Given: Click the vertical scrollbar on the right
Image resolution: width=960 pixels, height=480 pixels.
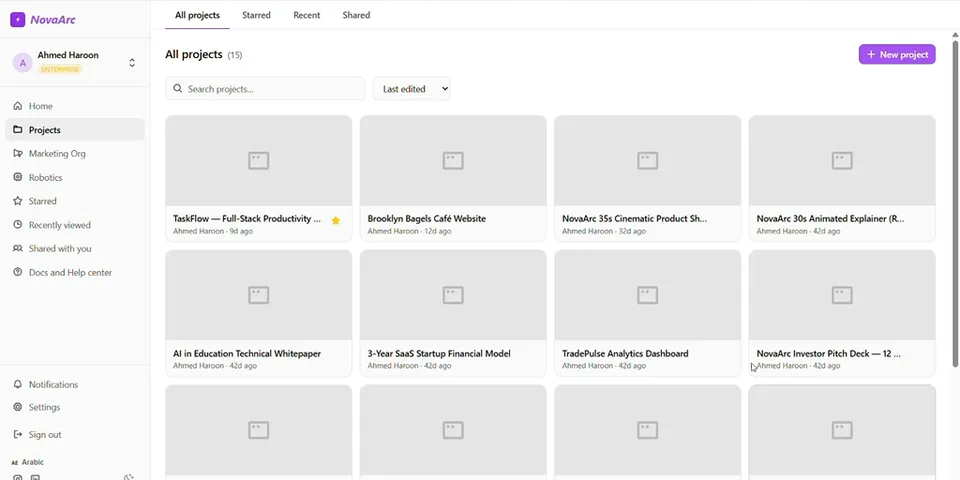Looking at the screenshot, I should point(955,202).
